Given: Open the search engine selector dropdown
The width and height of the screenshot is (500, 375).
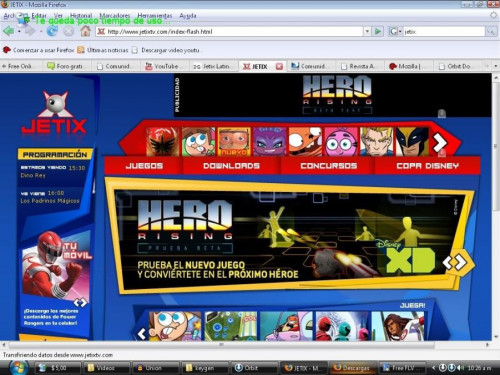Looking at the screenshot, I should [x=395, y=32].
